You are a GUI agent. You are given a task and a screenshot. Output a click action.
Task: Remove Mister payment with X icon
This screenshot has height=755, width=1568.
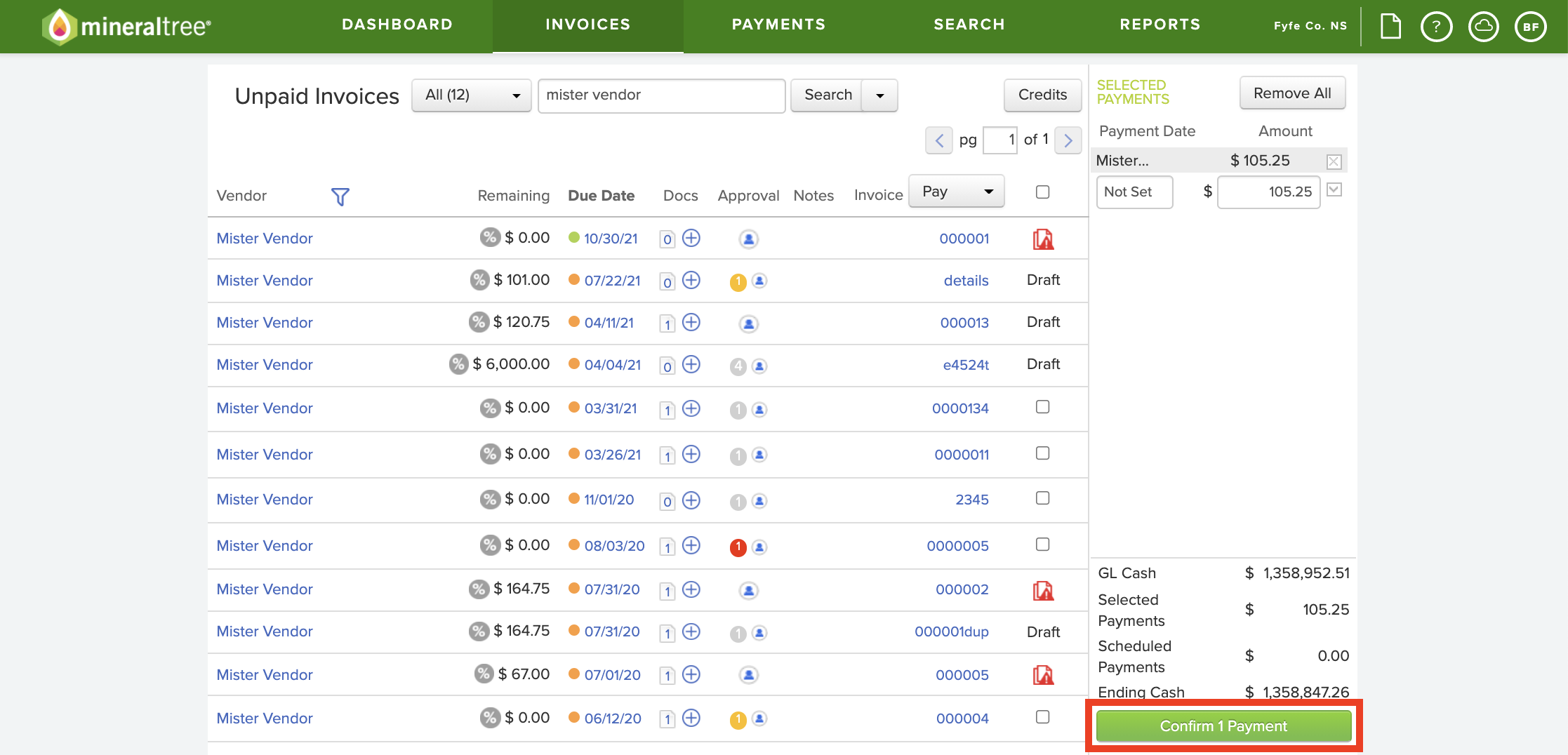click(x=1334, y=161)
